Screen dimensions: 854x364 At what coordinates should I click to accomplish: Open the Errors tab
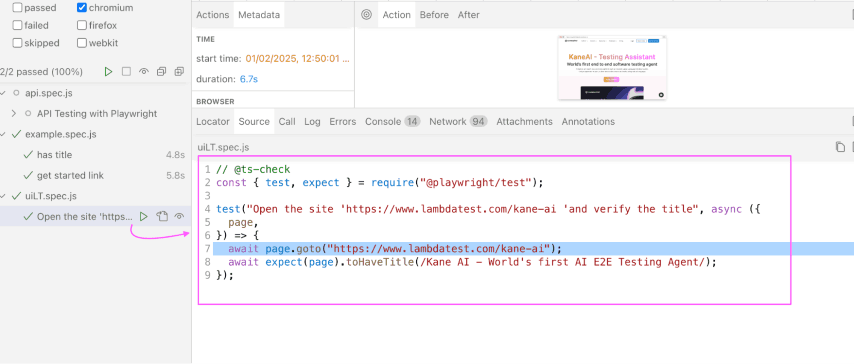point(343,122)
